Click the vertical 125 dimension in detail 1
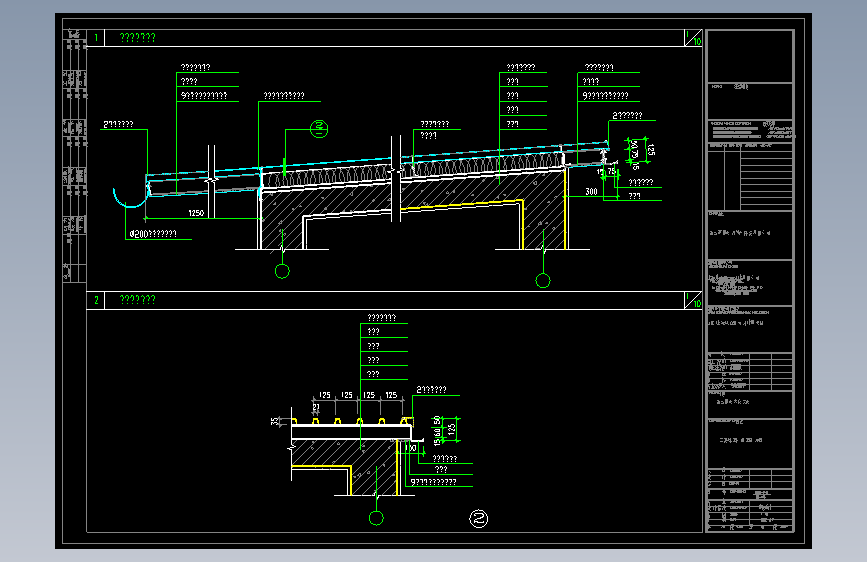 click(x=650, y=149)
